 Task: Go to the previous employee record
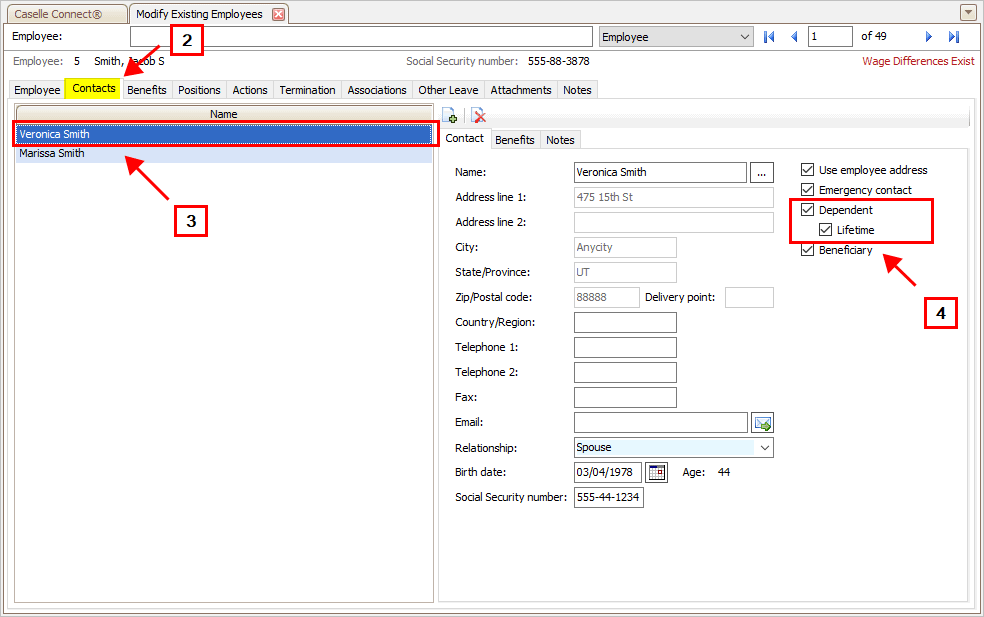(x=794, y=37)
